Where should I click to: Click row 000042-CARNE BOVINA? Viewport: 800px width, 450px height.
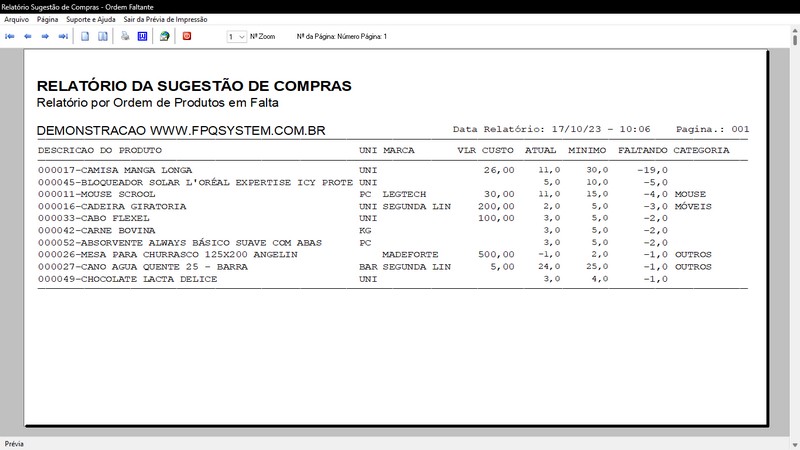tap(353, 231)
